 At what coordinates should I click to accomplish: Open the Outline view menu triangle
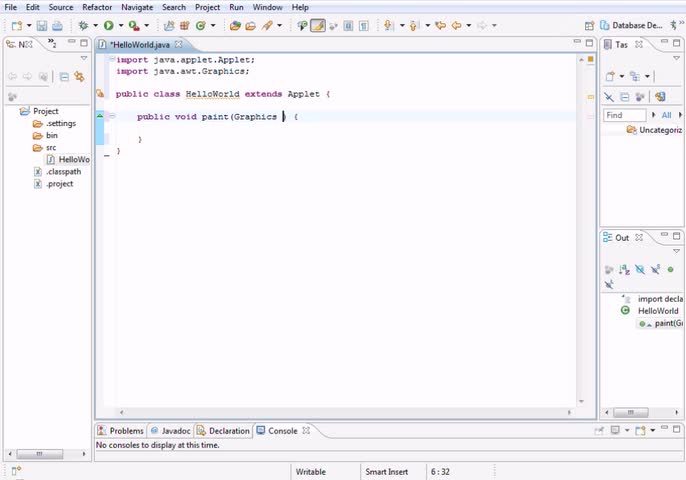tap(676, 251)
